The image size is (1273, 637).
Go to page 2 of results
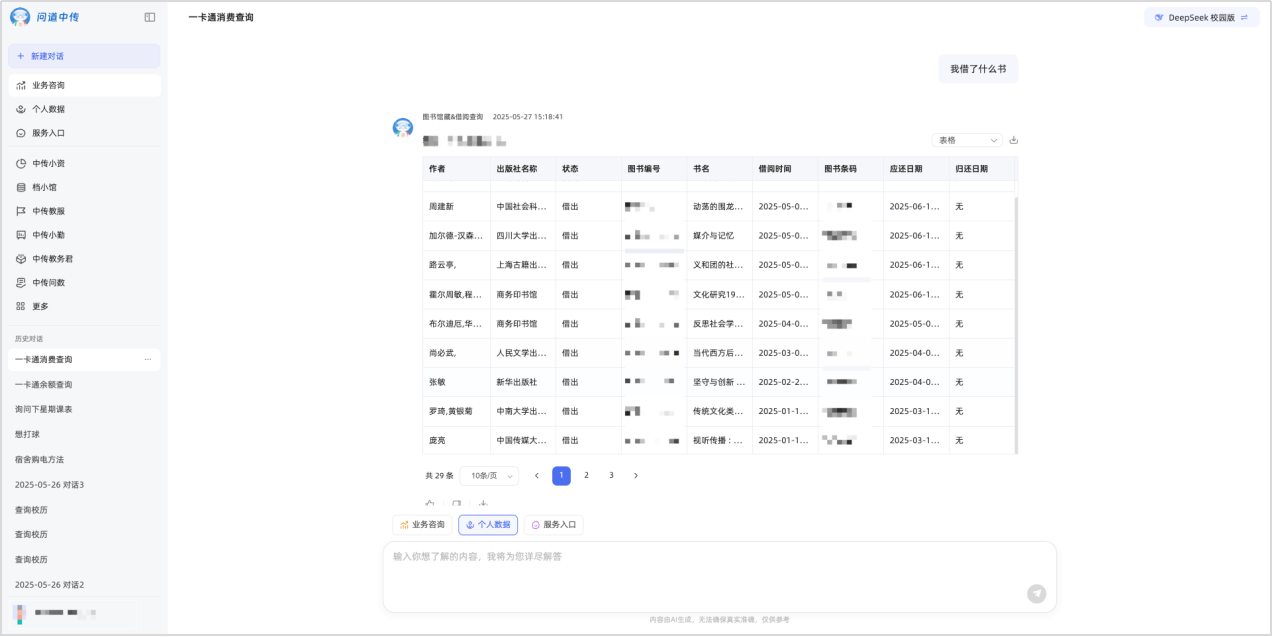click(x=586, y=476)
